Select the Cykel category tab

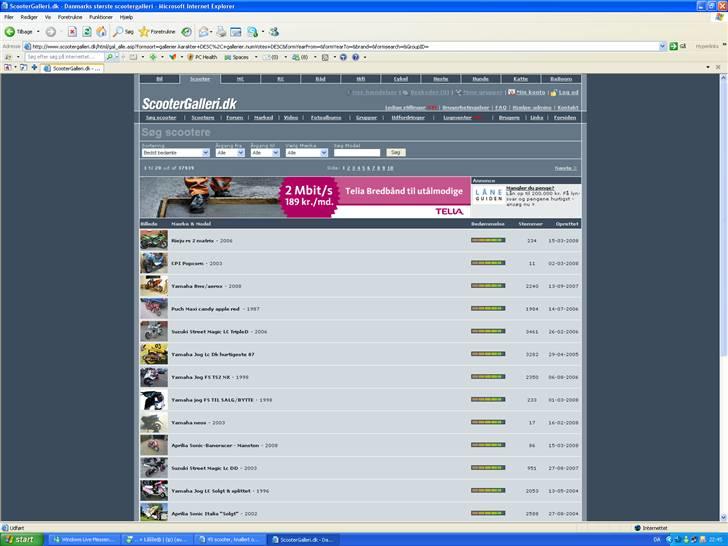[401, 78]
